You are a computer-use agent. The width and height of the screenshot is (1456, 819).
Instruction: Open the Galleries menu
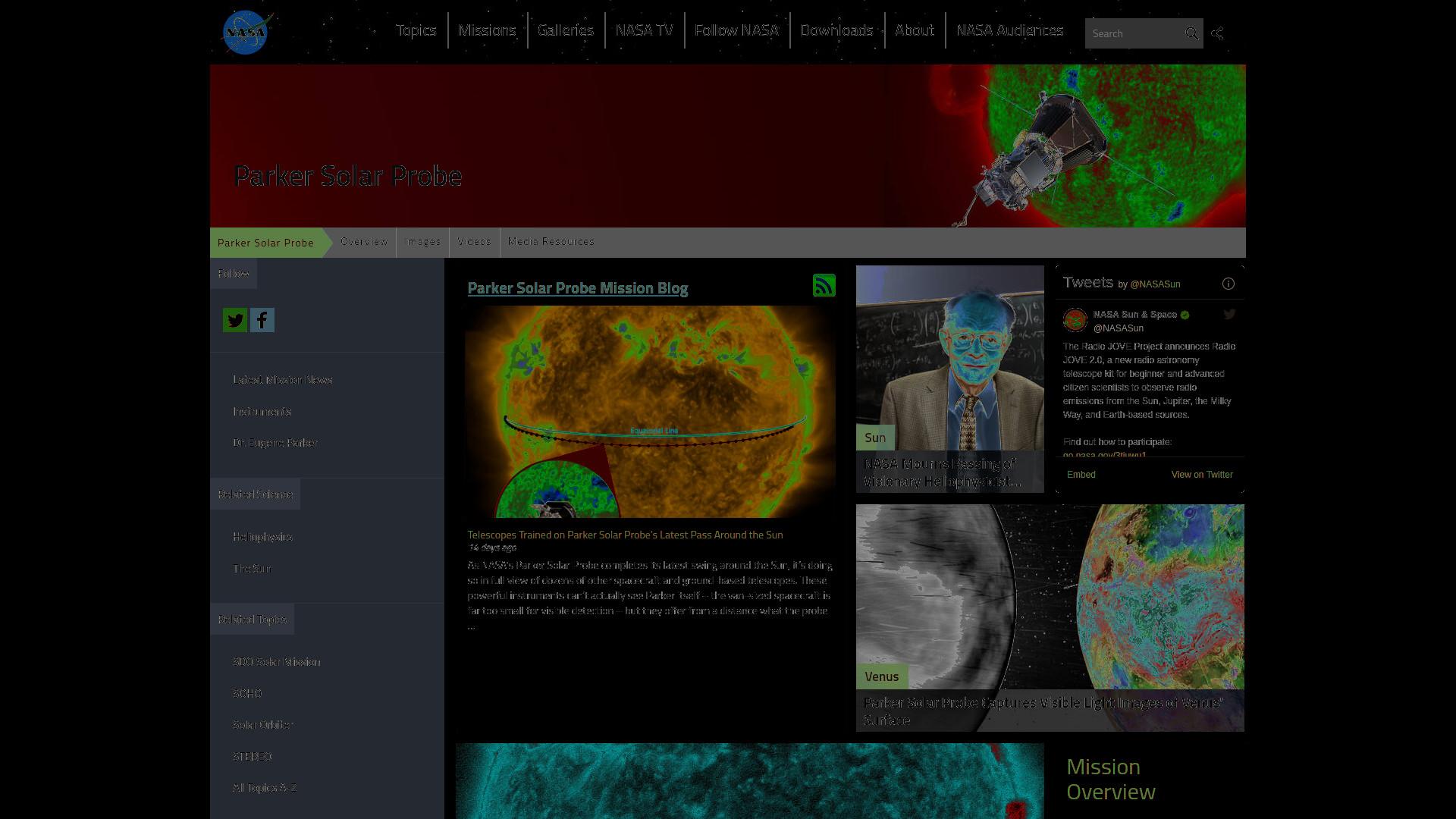tap(566, 30)
